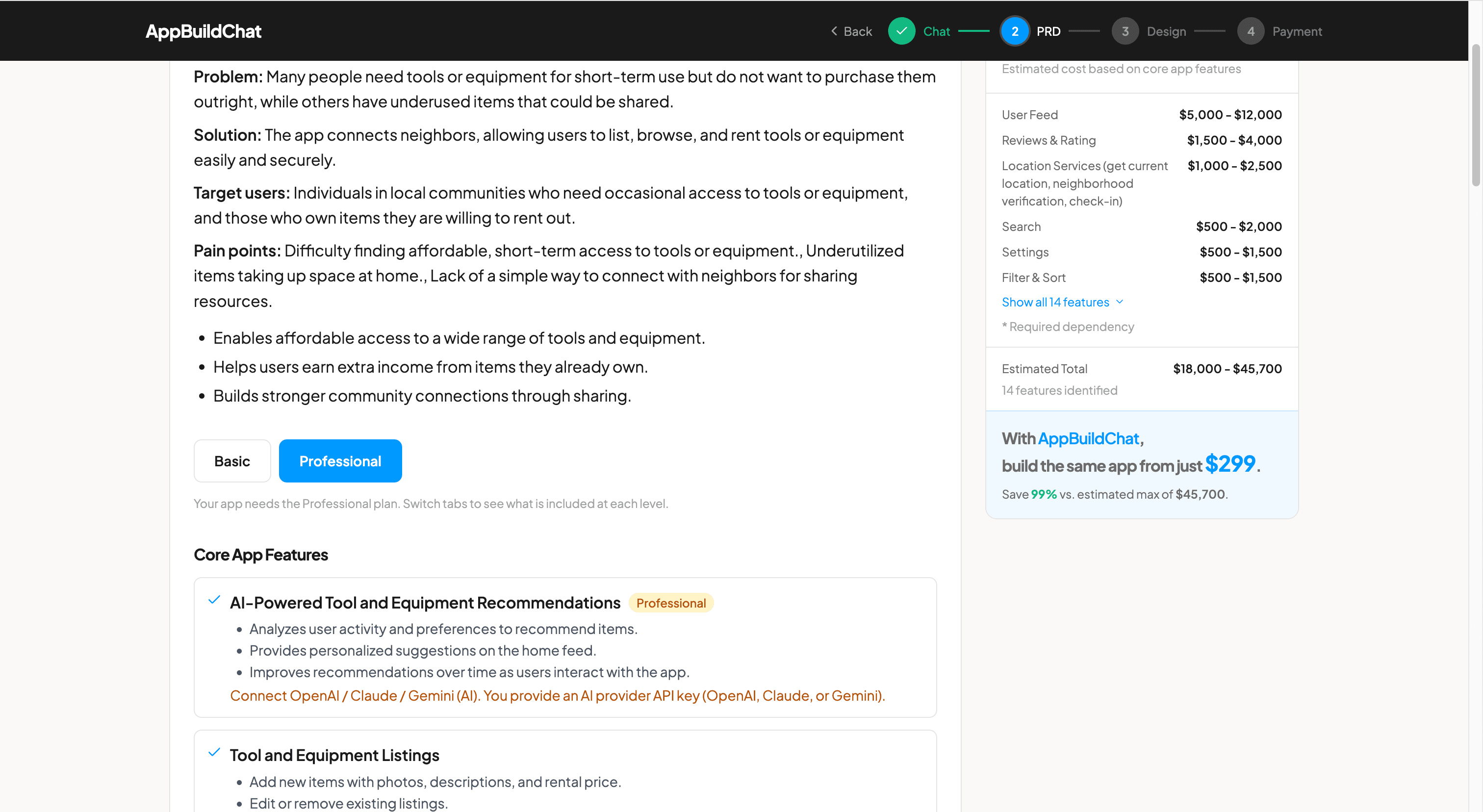
Task: Switch to the Professional plan tab
Action: [340, 461]
